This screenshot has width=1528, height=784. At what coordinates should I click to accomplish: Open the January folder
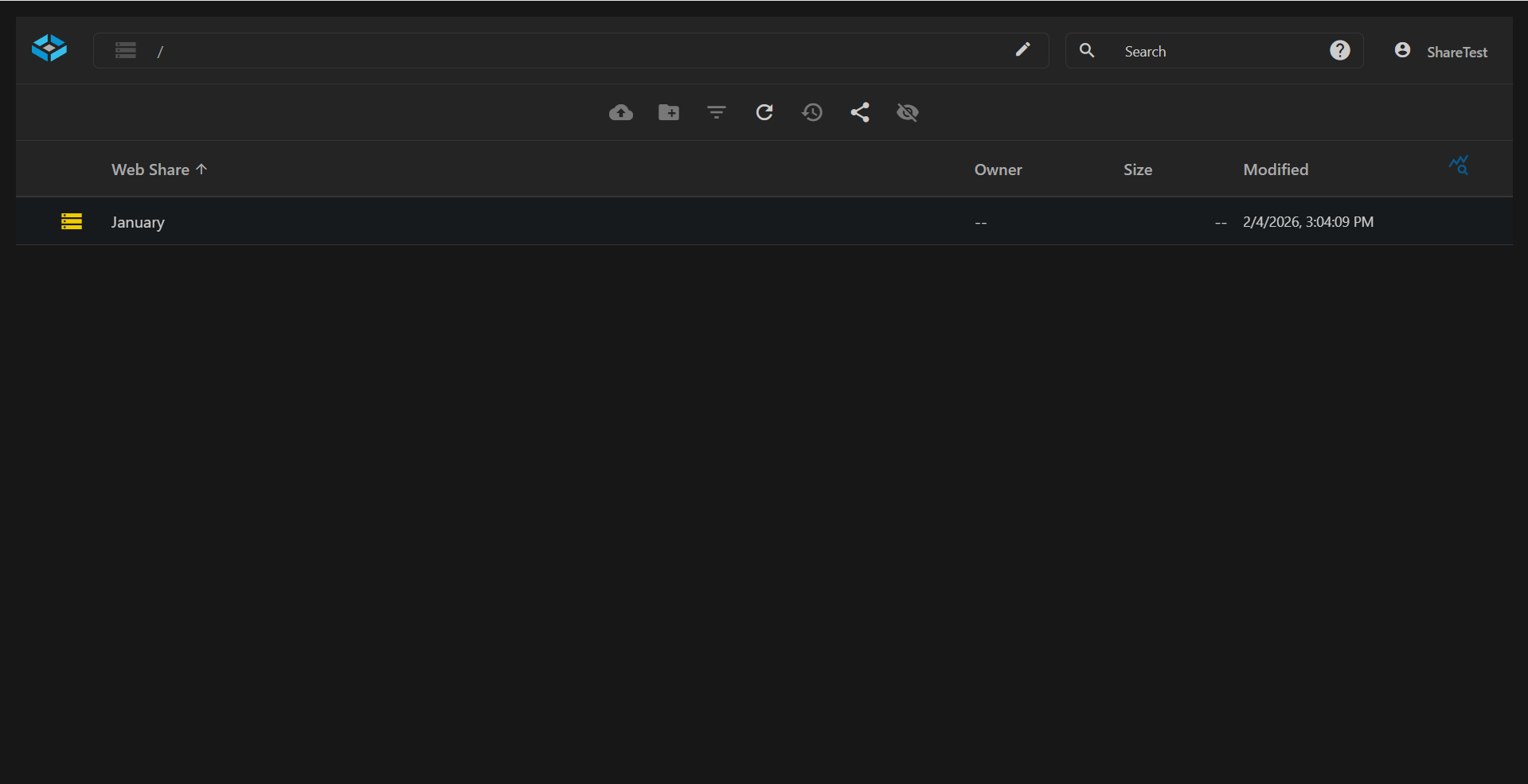click(138, 221)
